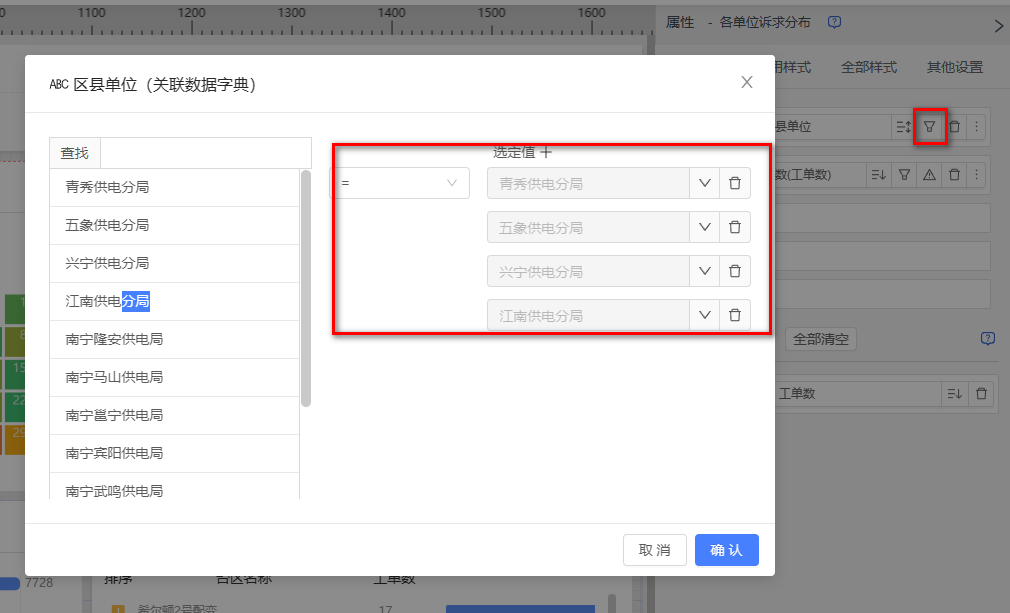Image resolution: width=1010 pixels, height=613 pixels.
Task: Click the 取消 button
Action: coord(655,551)
